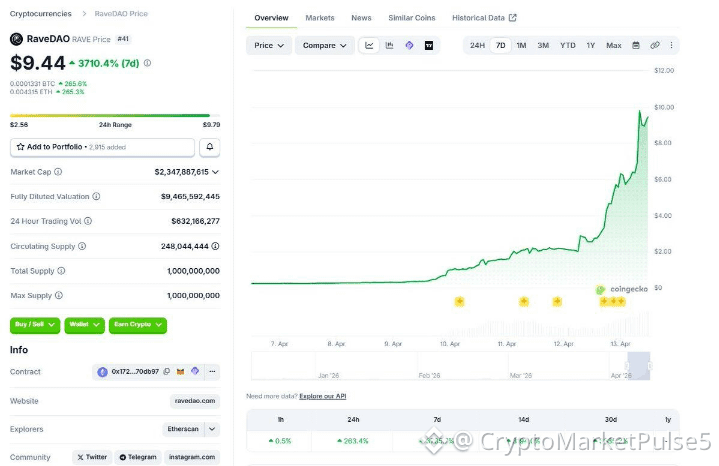Open the chart more options menu
The width and height of the screenshot is (719, 466).
pos(671,45)
